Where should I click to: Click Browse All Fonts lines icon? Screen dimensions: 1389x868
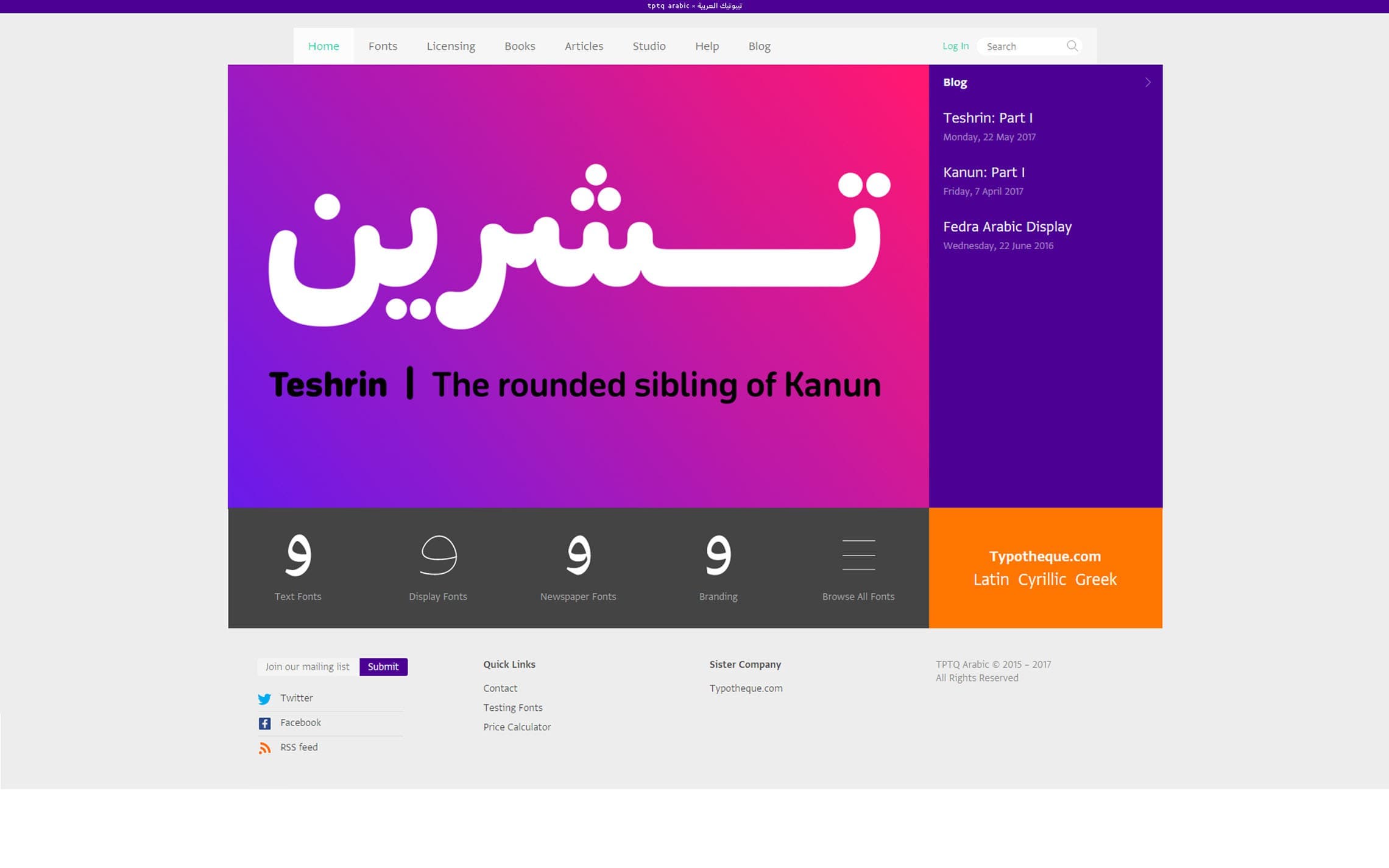coord(858,555)
